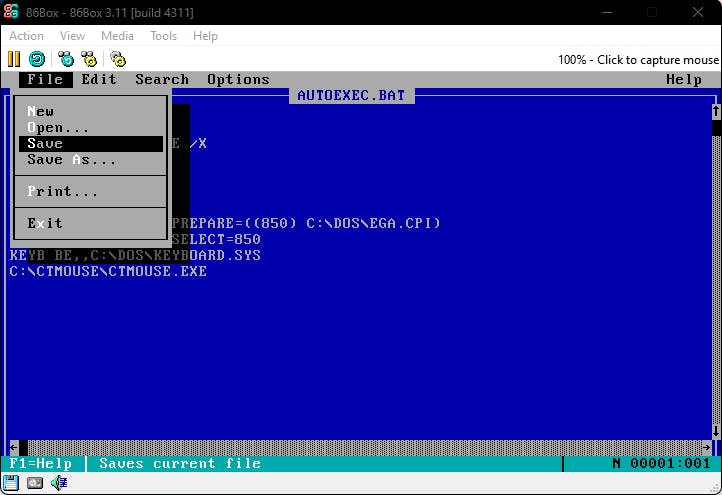The height and width of the screenshot is (495, 722).
Task: Click the SELECT=850 line text
Action: click(x=216, y=239)
